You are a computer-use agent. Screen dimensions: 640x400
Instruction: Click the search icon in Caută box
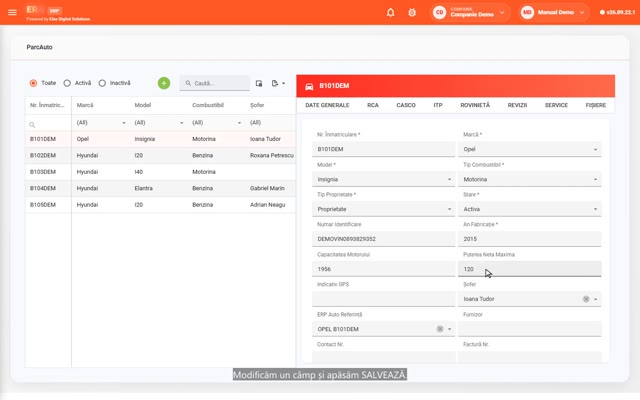(188, 83)
